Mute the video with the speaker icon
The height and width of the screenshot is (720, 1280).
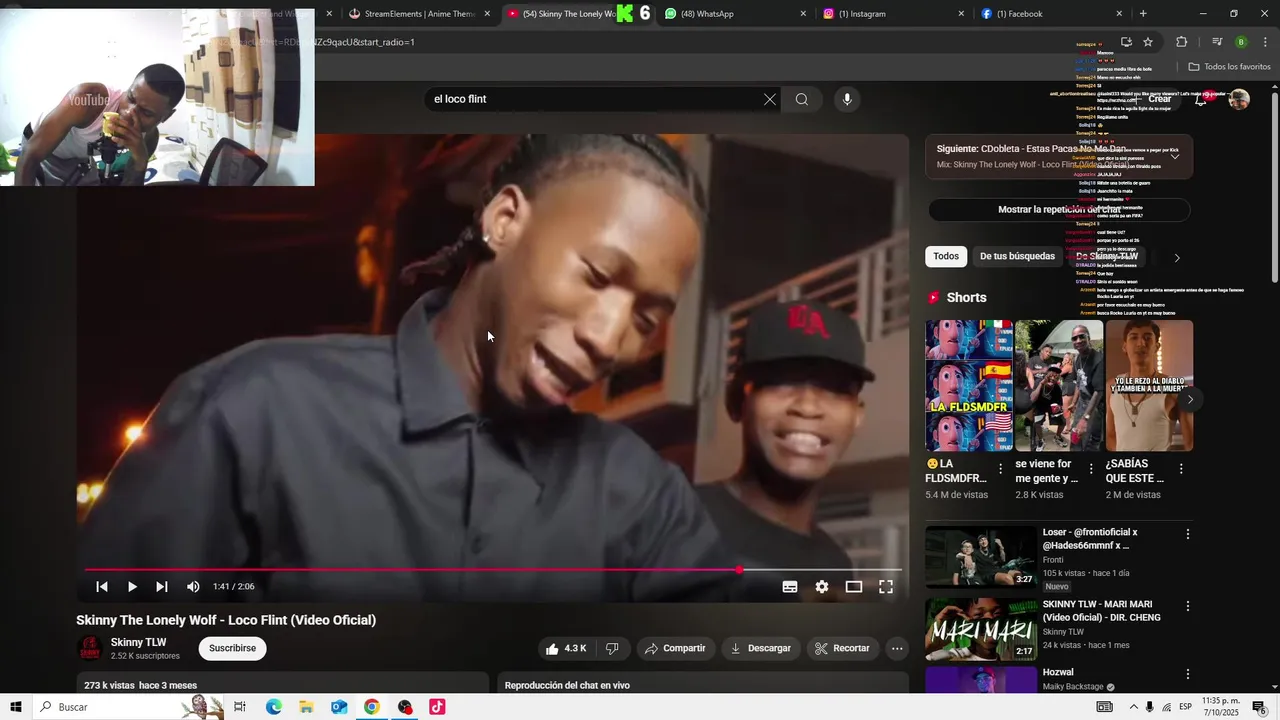pos(193,587)
